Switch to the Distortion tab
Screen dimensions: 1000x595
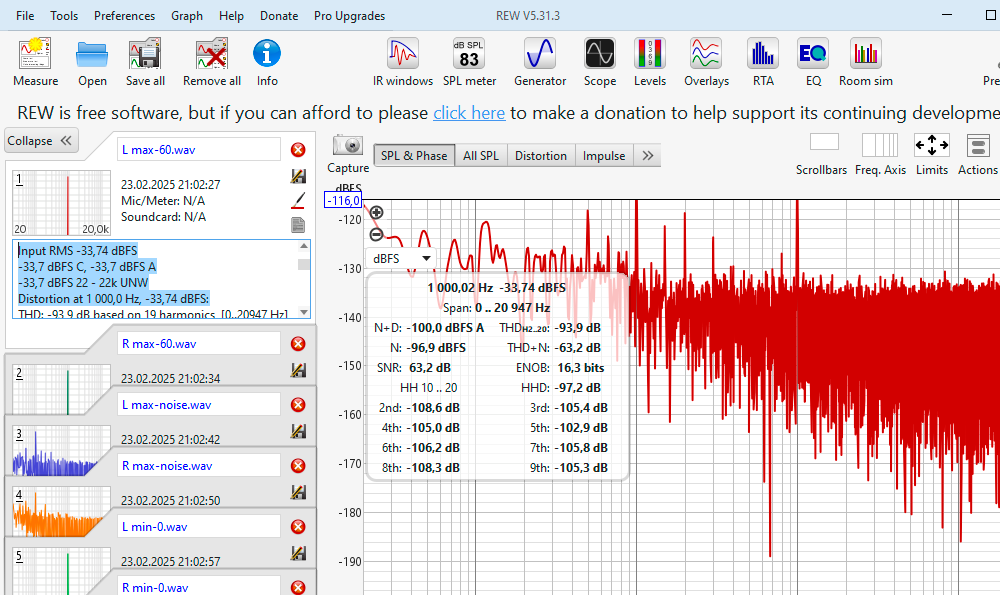[x=540, y=156]
